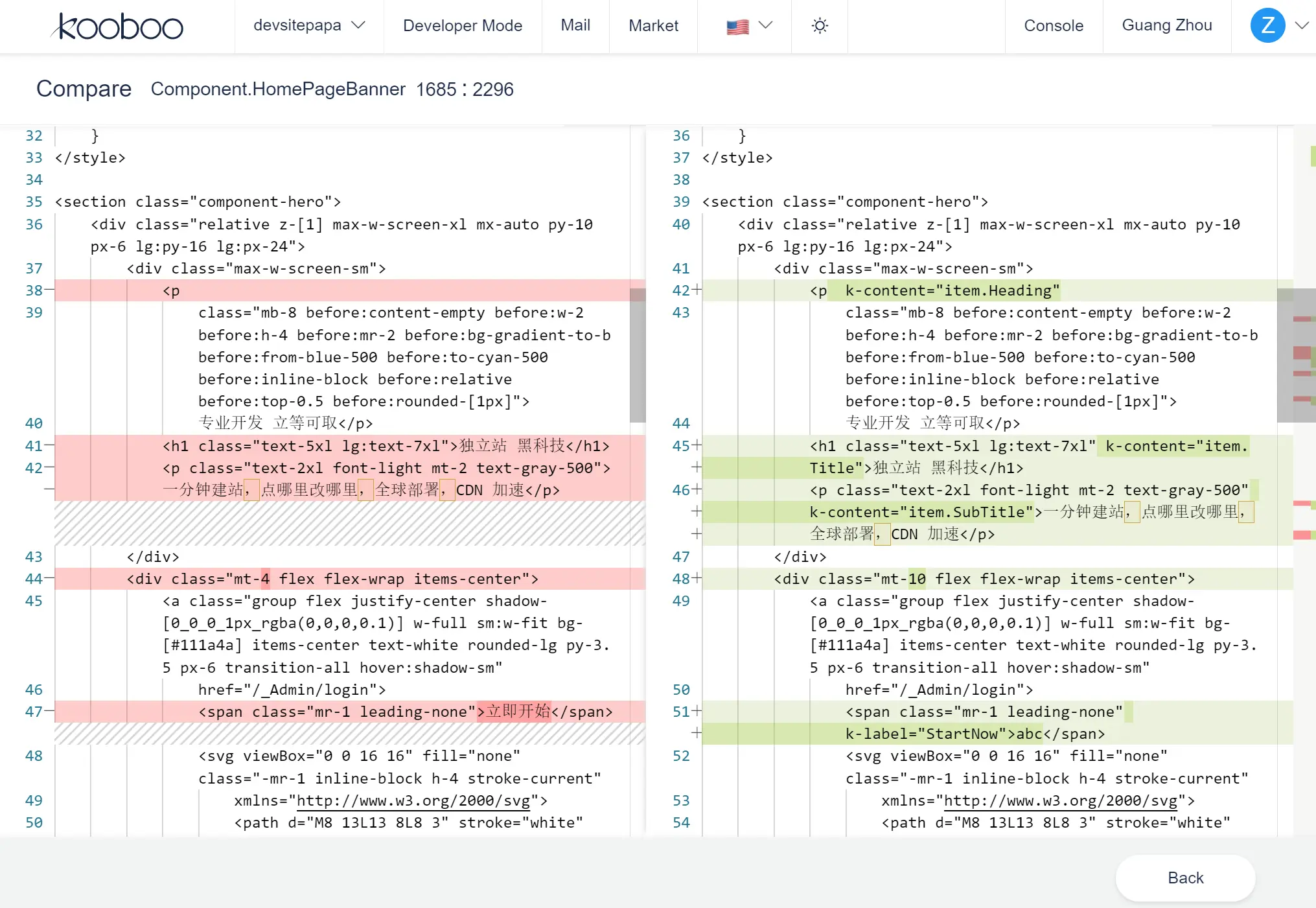Go to the Market menu item
The image size is (1316, 908).
[x=653, y=26]
